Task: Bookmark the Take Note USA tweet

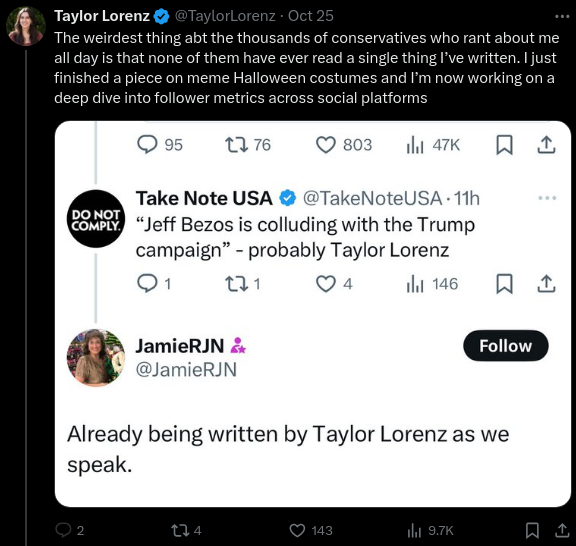Action: [x=504, y=284]
